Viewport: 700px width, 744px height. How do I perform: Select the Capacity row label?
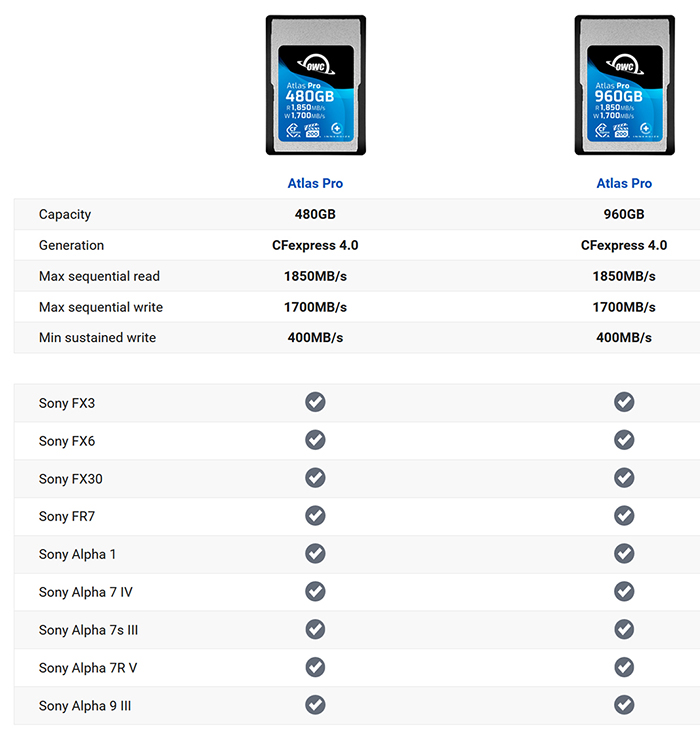pyautogui.click(x=65, y=214)
